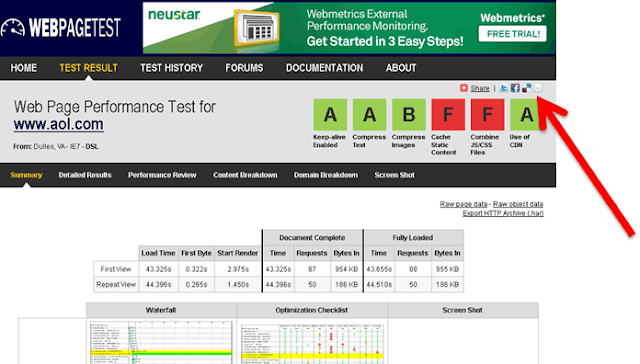Click the Screen Shot column header
640x364 pixels.
(x=462, y=310)
